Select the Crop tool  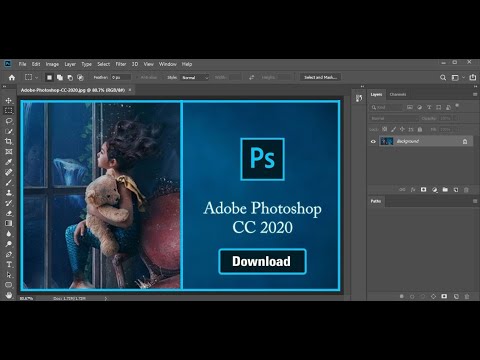[x=9, y=141]
